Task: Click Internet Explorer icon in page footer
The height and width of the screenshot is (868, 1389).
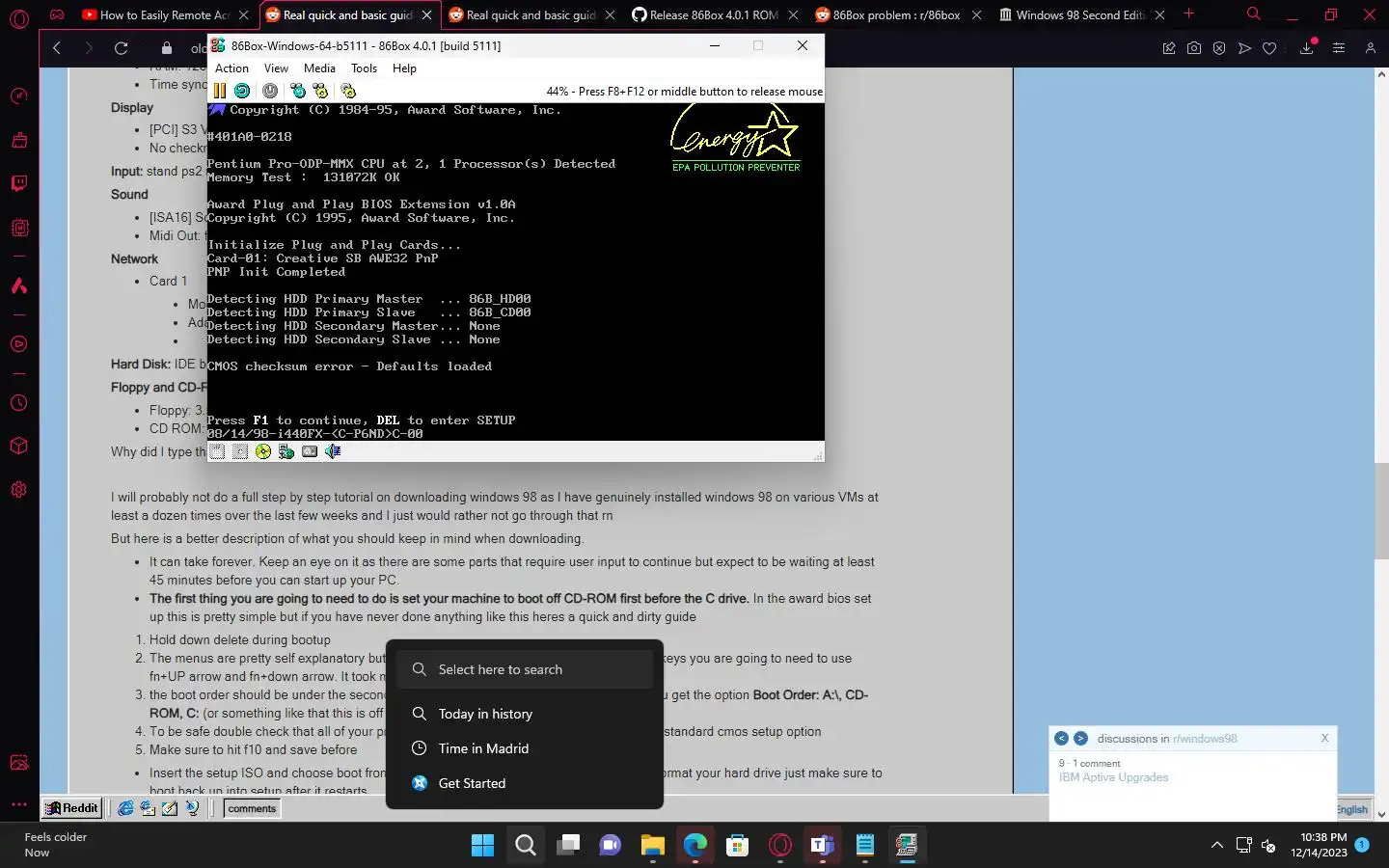Action: (x=125, y=808)
